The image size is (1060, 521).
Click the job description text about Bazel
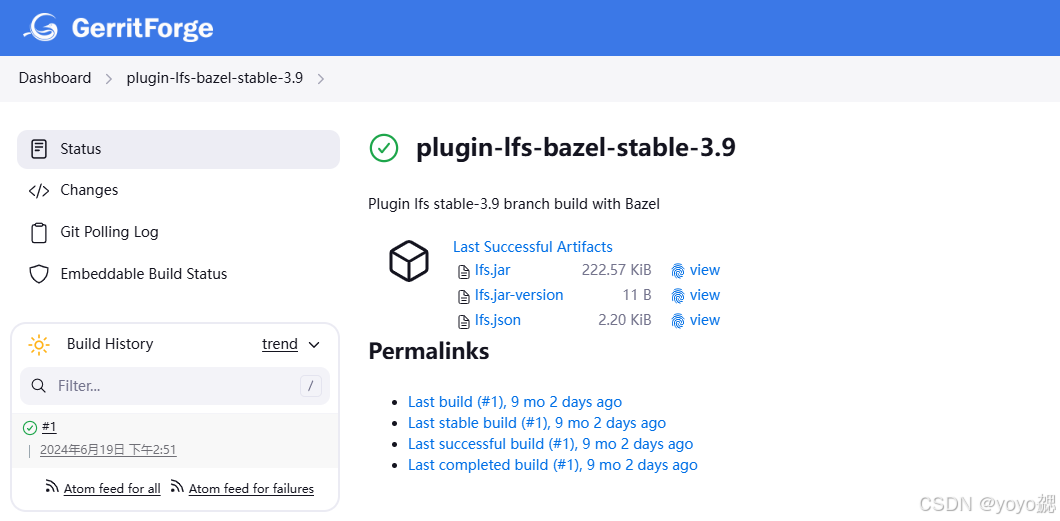pos(514,203)
